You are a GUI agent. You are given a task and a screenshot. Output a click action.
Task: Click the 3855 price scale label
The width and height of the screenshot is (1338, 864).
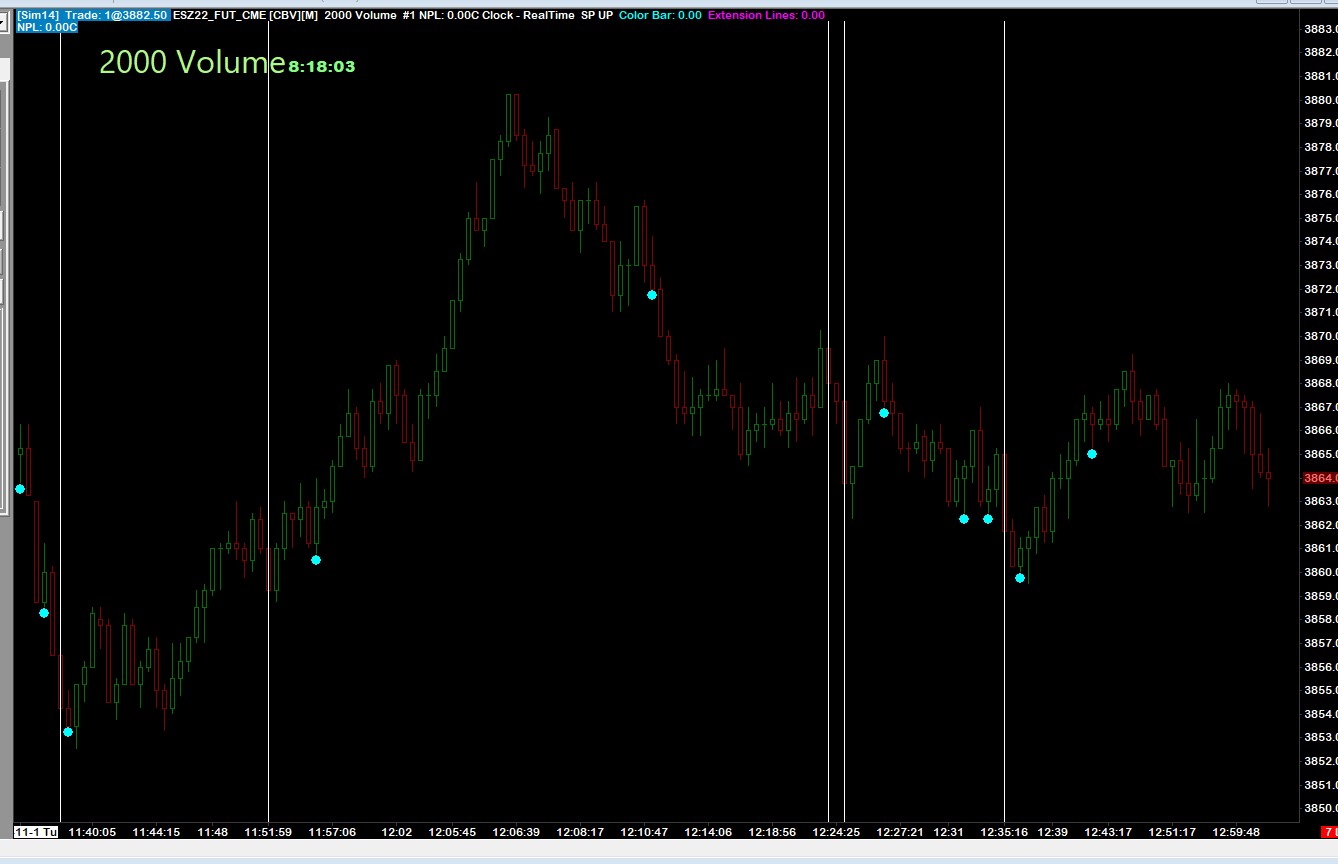click(1320, 690)
